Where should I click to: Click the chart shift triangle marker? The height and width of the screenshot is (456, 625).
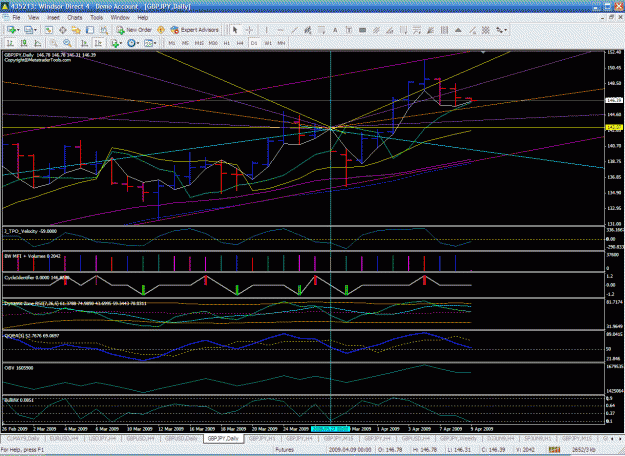[x=483, y=52]
